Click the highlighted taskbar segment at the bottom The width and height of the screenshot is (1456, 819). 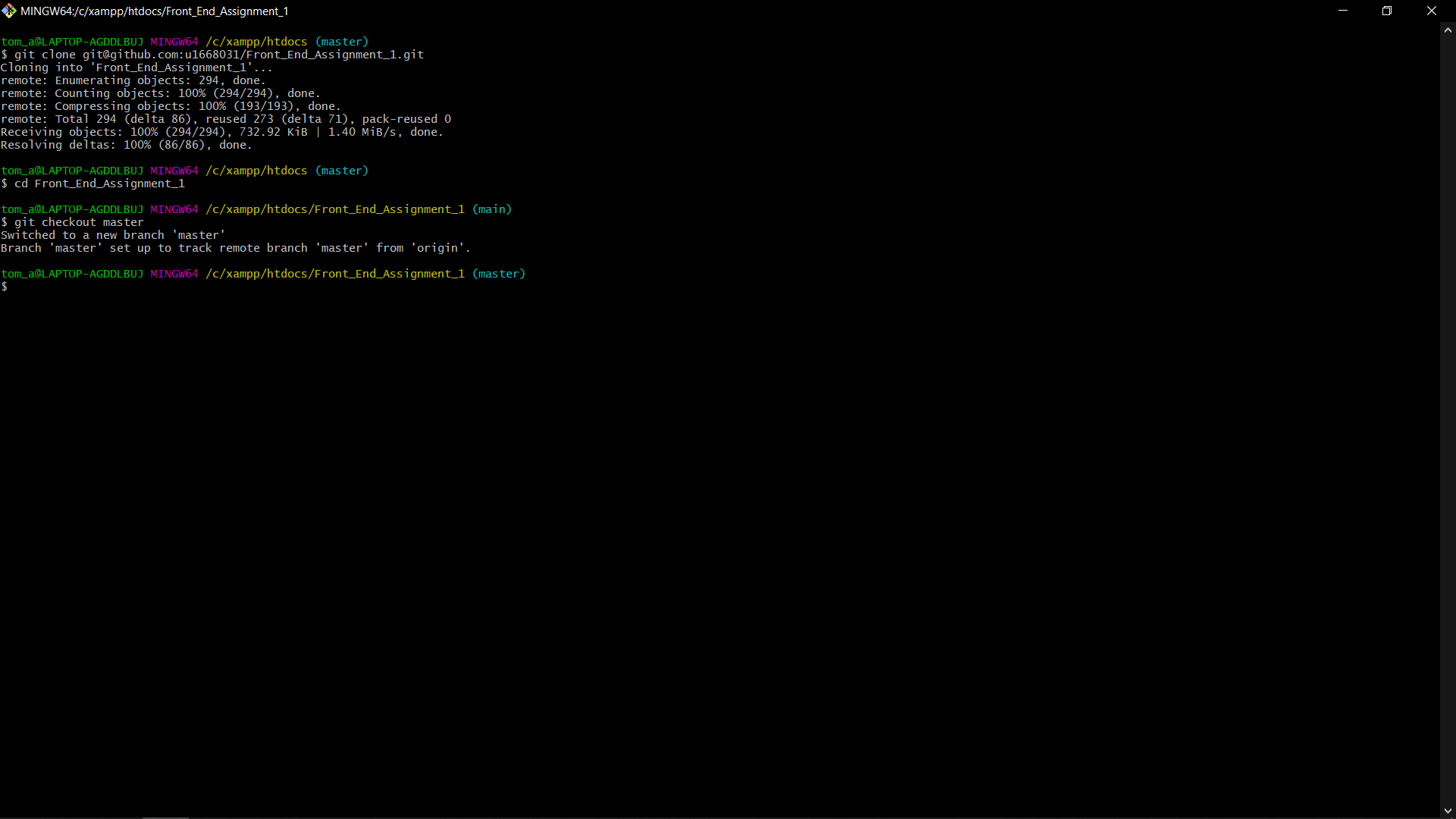click(165, 817)
